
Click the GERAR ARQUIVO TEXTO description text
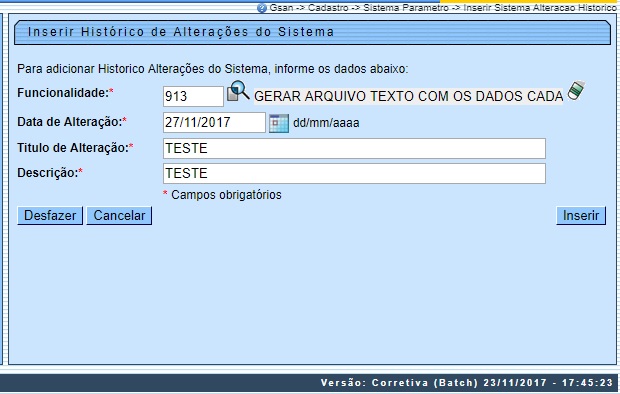tap(408, 96)
